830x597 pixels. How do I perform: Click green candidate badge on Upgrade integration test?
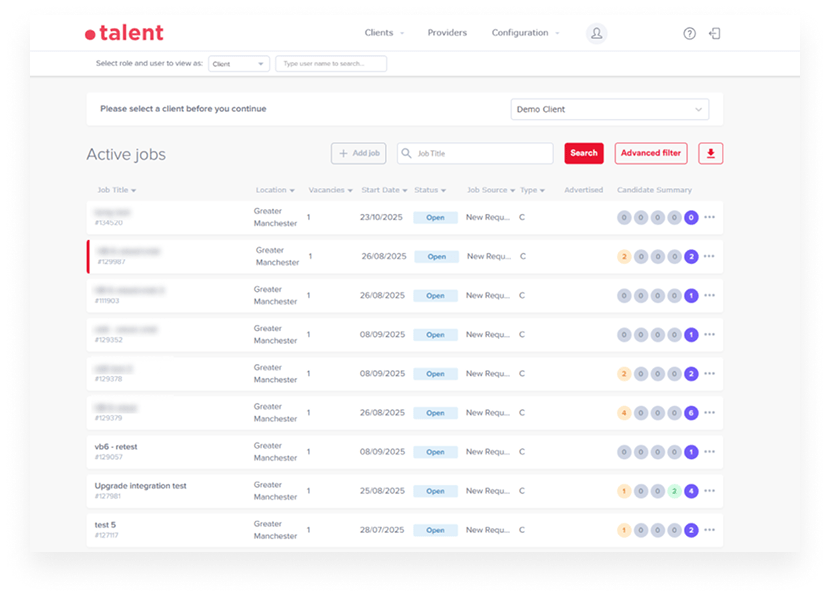click(x=674, y=491)
